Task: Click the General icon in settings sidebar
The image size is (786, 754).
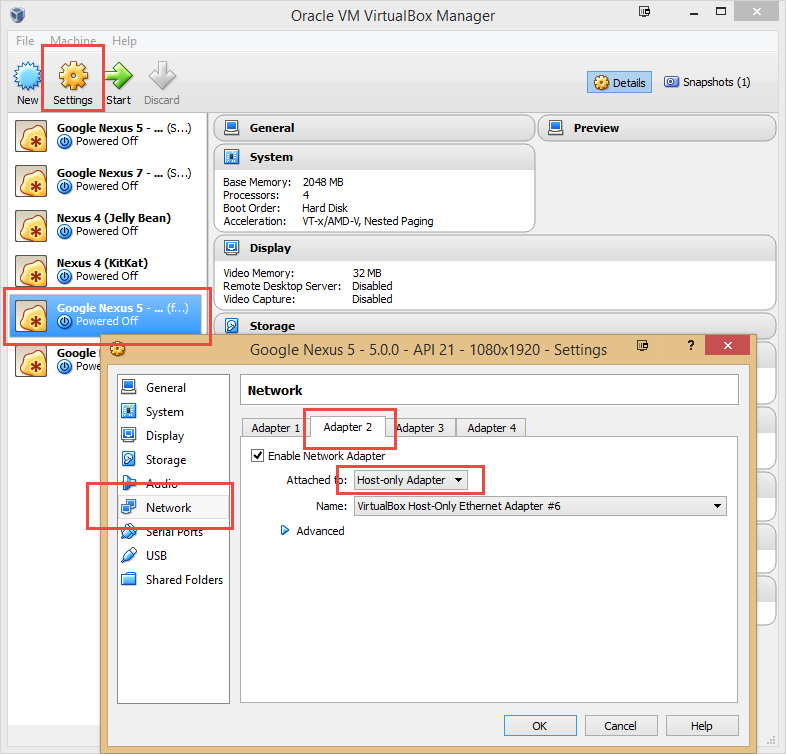Action: pyautogui.click(x=129, y=387)
